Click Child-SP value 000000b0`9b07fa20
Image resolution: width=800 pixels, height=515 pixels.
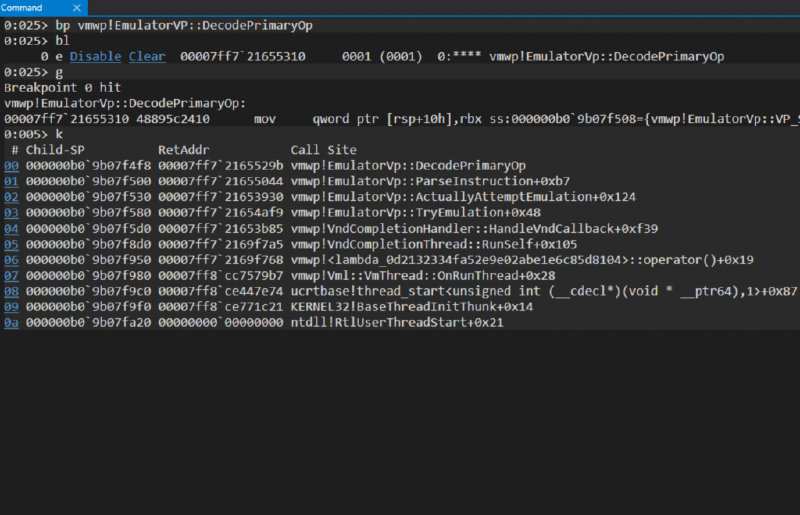[x=88, y=323]
